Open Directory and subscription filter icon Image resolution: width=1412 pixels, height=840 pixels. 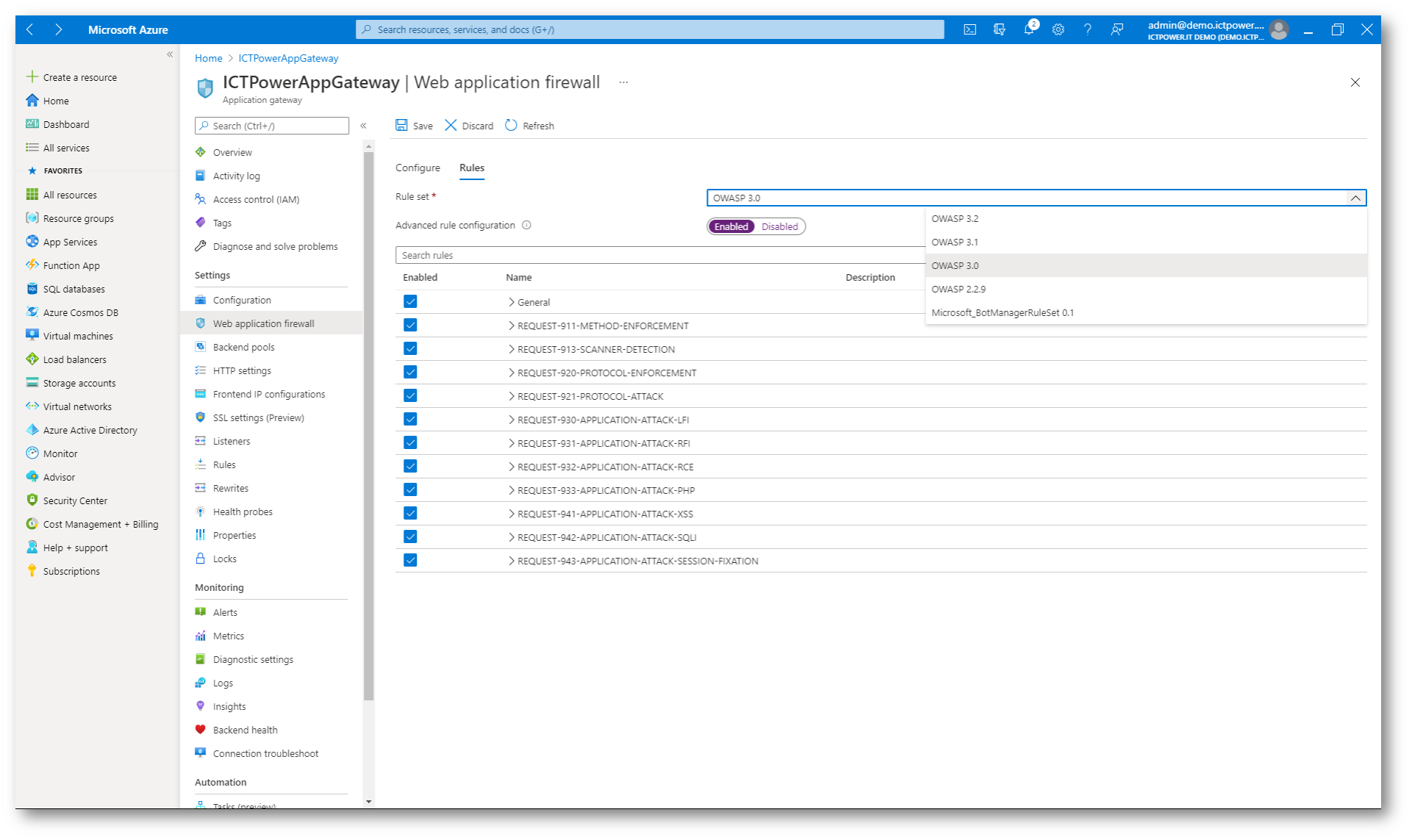999,29
